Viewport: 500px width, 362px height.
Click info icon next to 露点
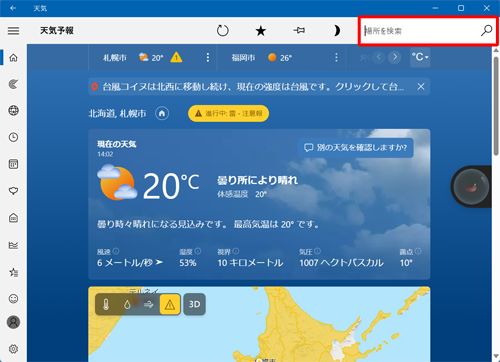(418, 251)
